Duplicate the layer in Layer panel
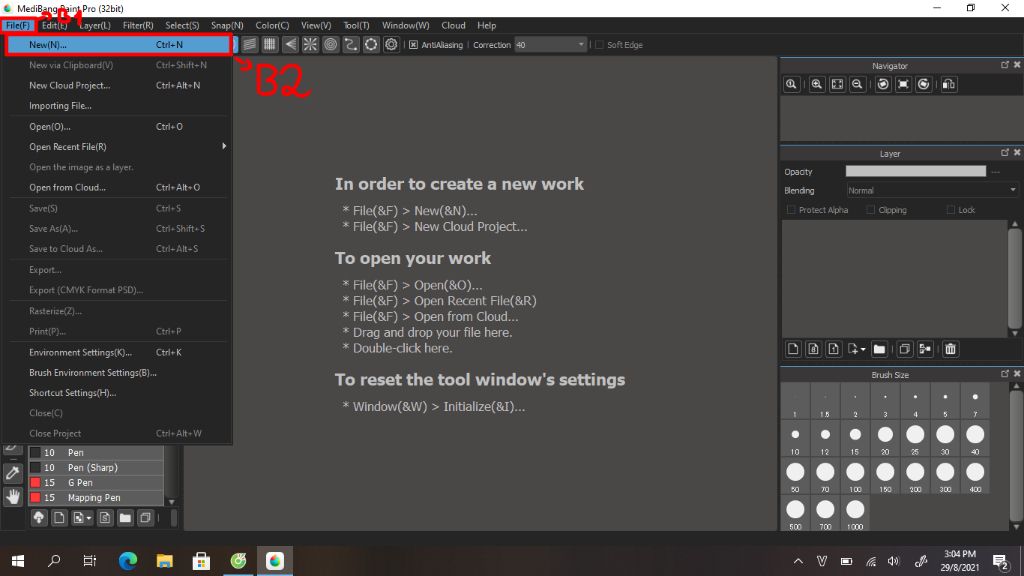Viewport: 1024px width, 576px height. 904,349
